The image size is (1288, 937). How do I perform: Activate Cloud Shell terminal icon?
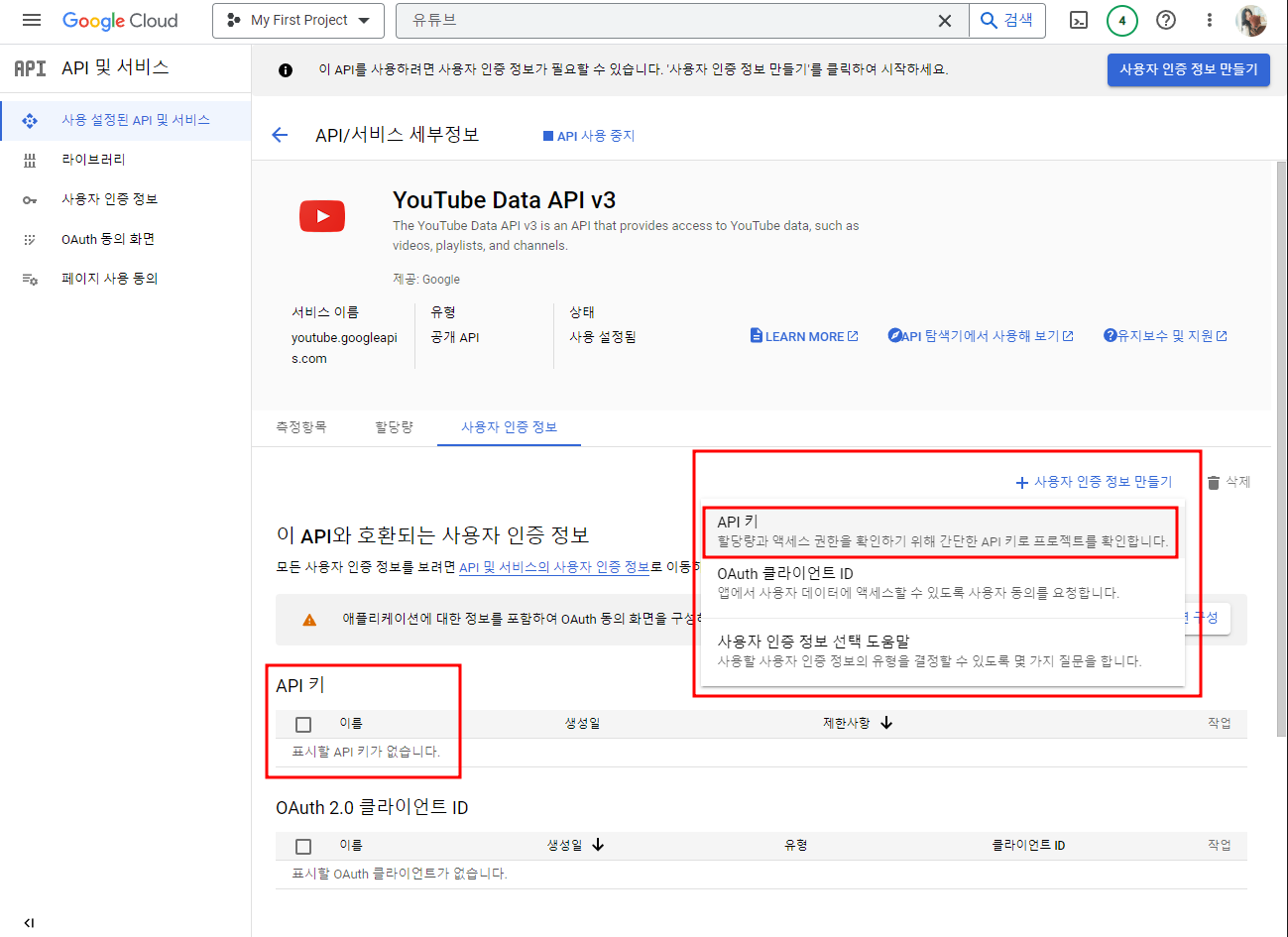(x=1079, y=20)
